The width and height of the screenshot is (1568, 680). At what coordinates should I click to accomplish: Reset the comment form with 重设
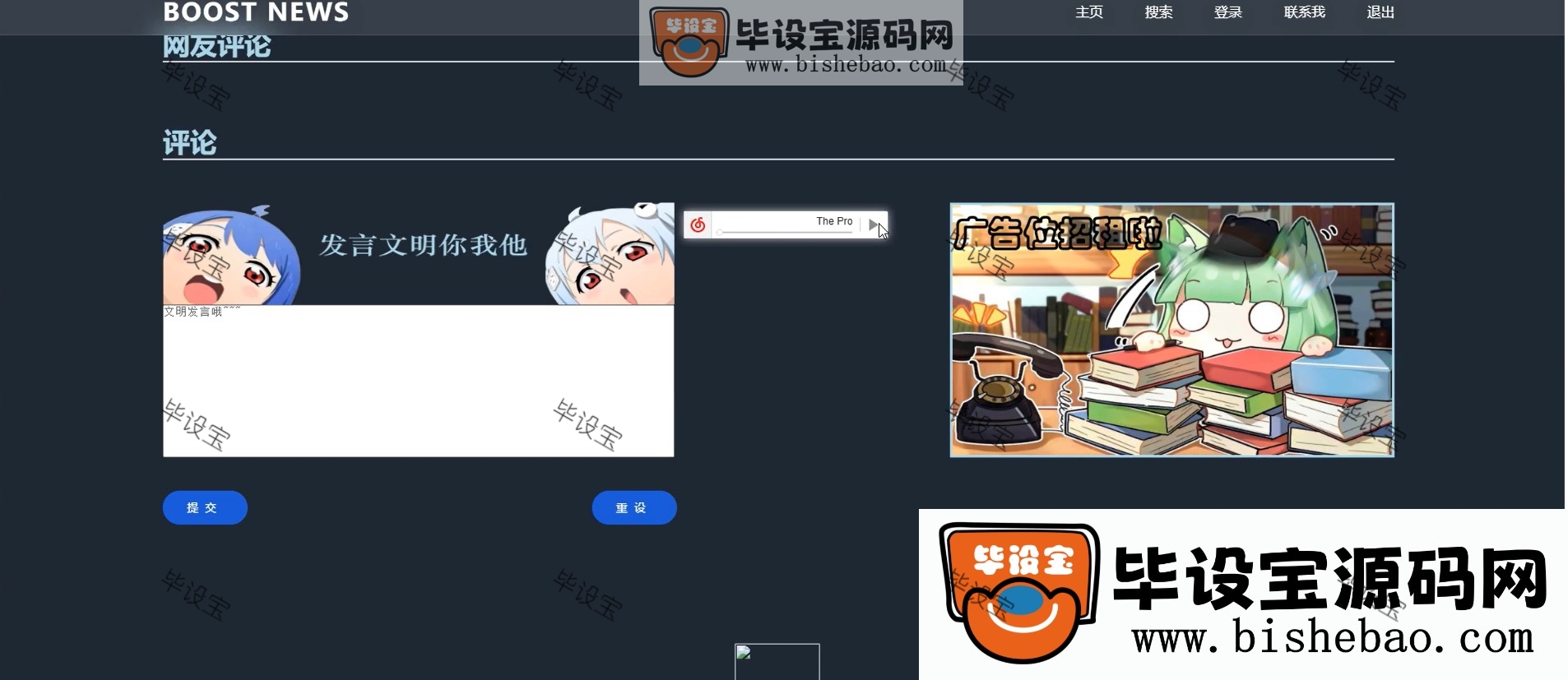[x=634, y=507]
